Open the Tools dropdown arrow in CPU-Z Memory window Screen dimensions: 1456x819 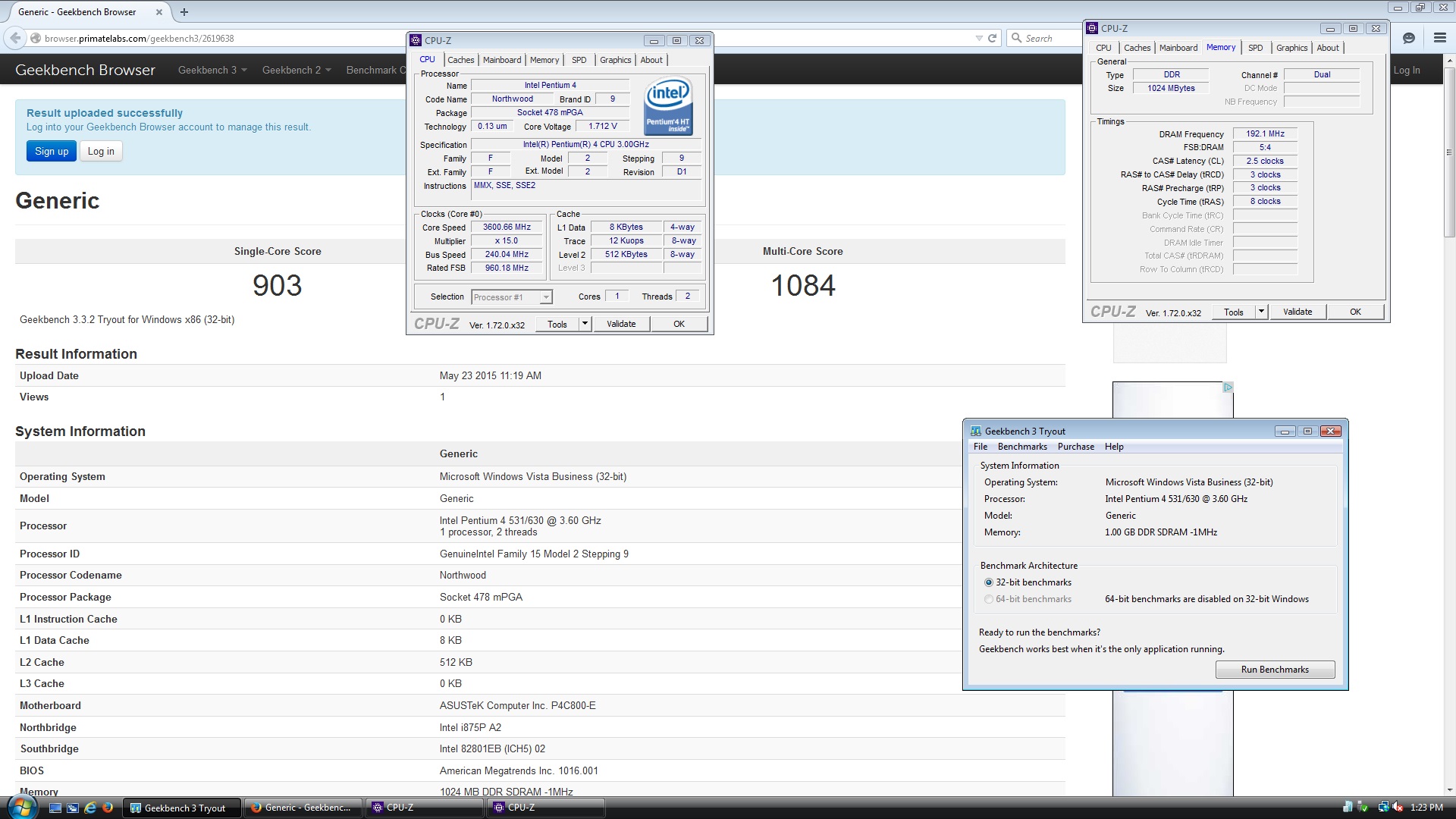point(1261,312)
